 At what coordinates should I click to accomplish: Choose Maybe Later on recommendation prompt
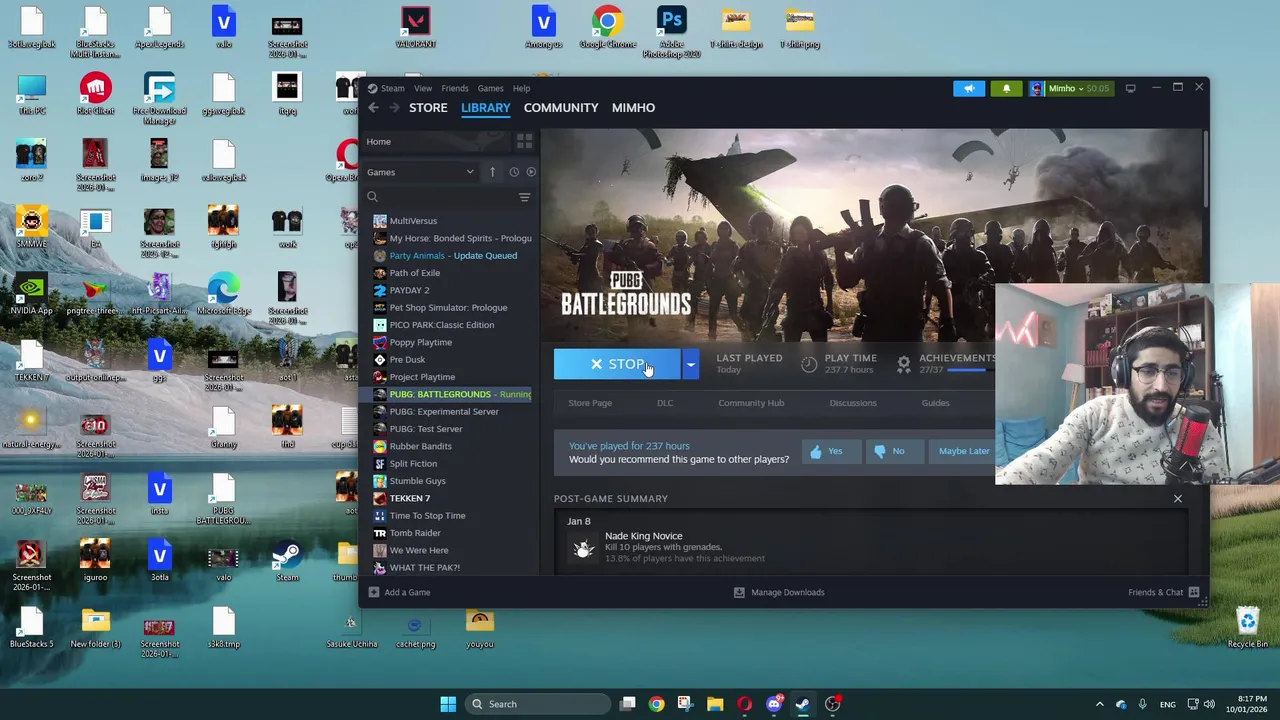(x=964, y=451)
